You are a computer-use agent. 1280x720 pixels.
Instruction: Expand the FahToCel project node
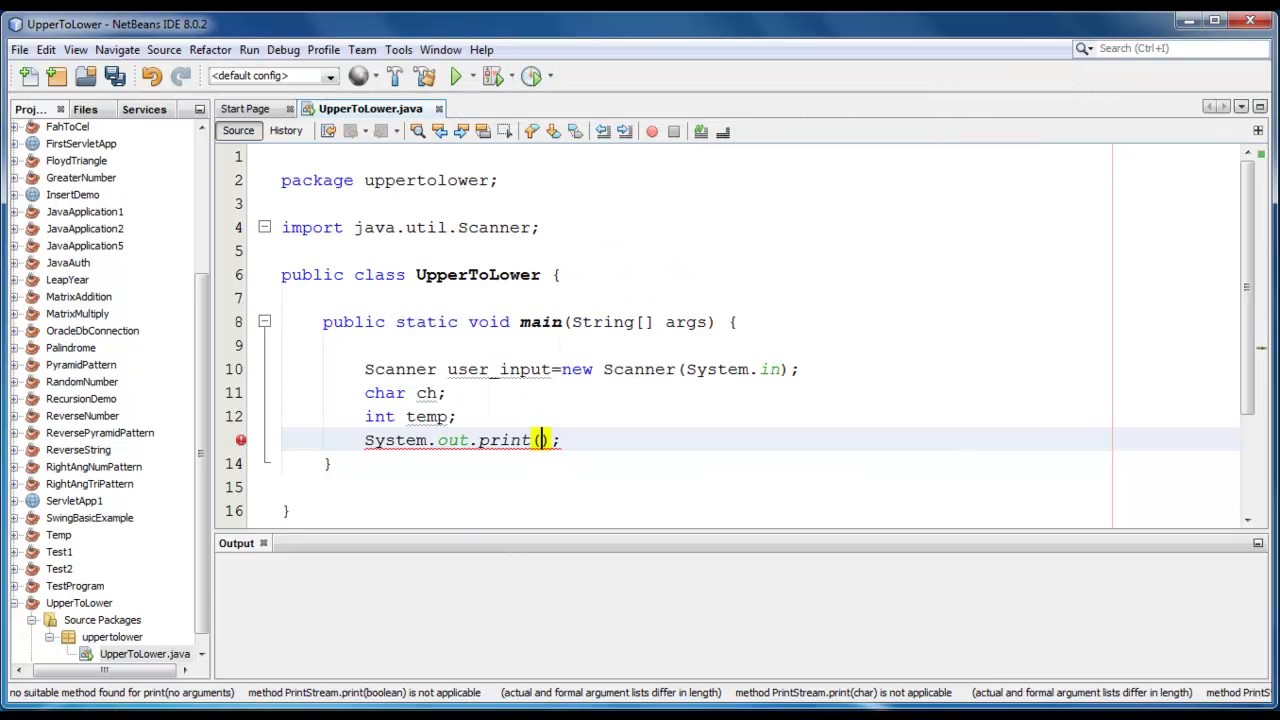(x=15, y=127)
